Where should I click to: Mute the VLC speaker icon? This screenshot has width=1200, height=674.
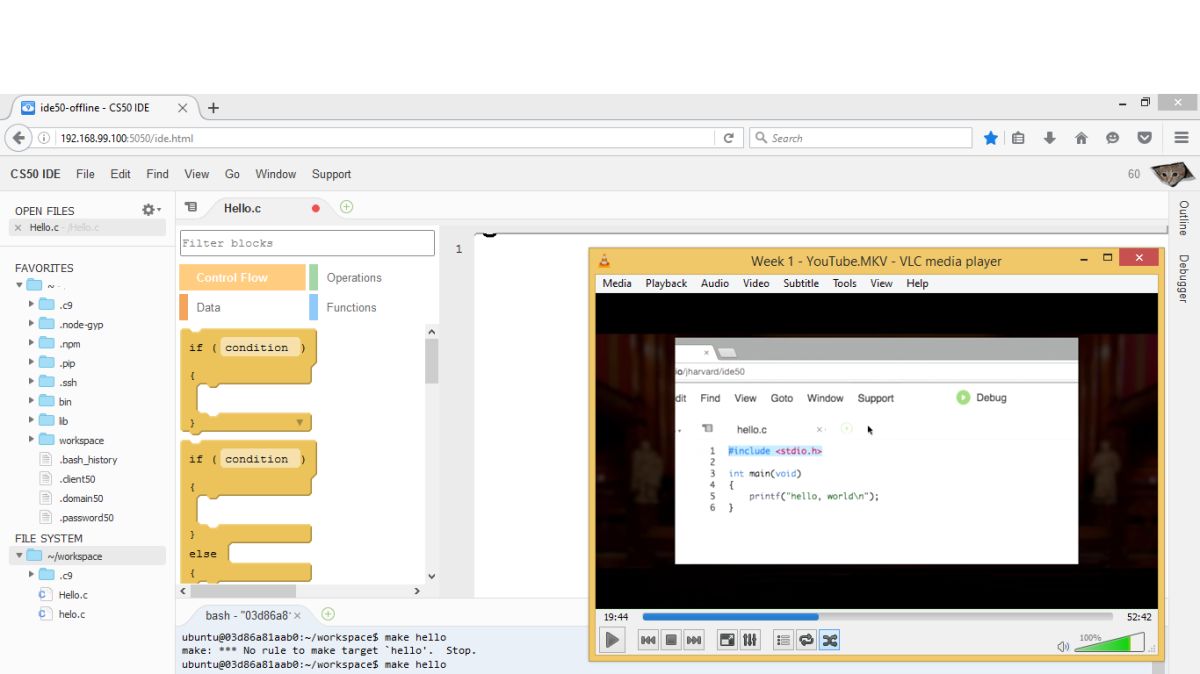pyautogui.click(x=1063, y=646)
